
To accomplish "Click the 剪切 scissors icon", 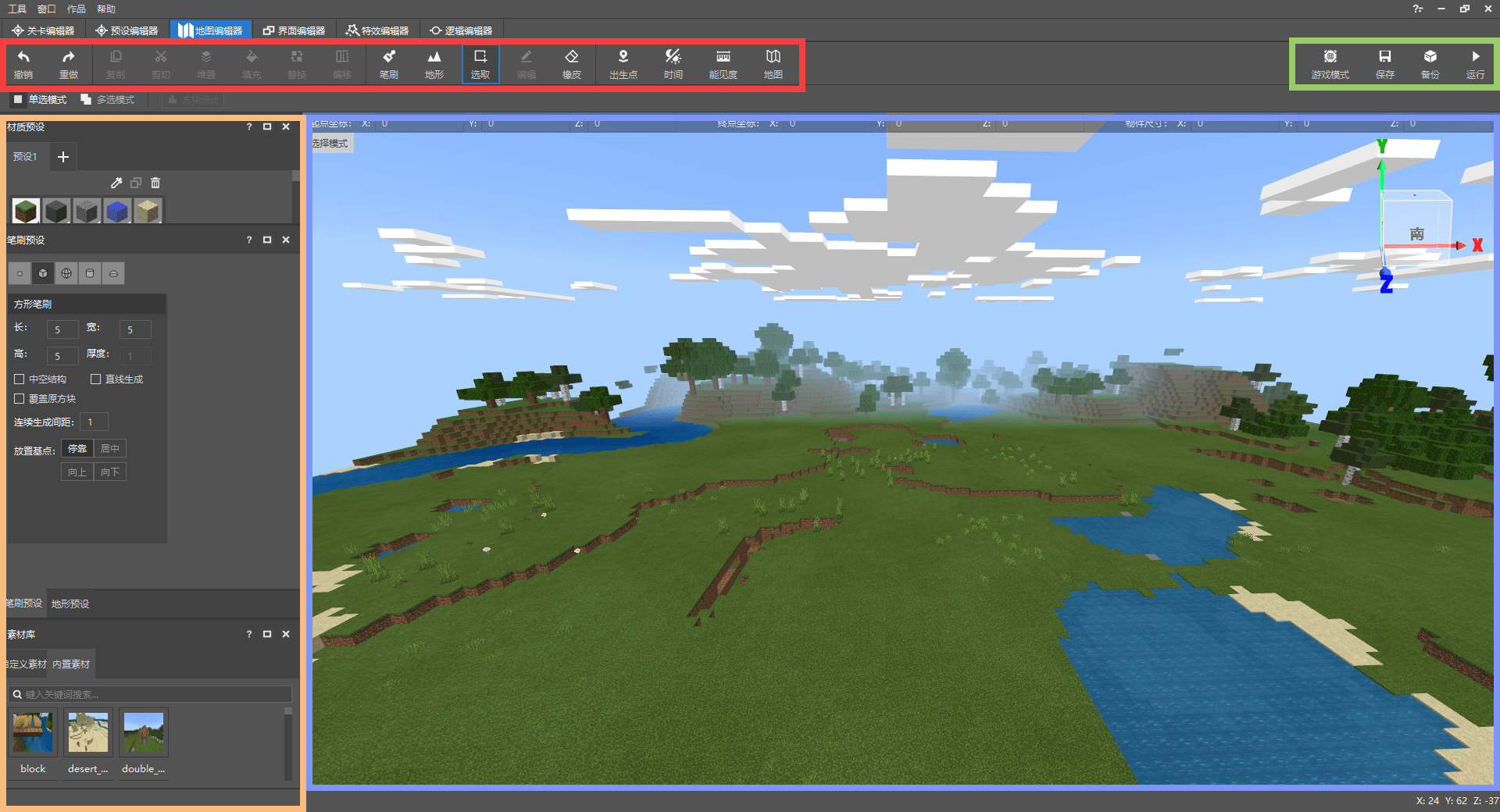I will click(161, 57).
